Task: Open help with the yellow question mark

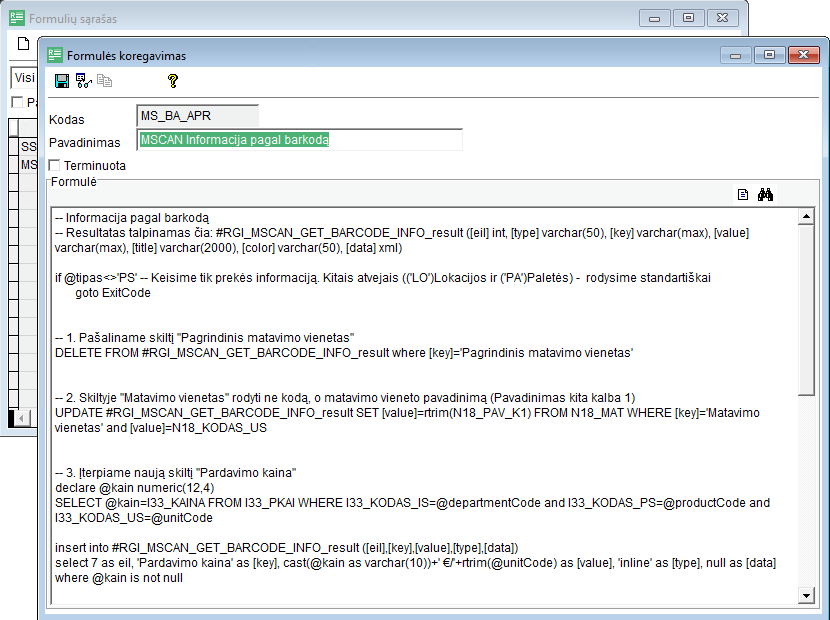Action: pos(172,81)
